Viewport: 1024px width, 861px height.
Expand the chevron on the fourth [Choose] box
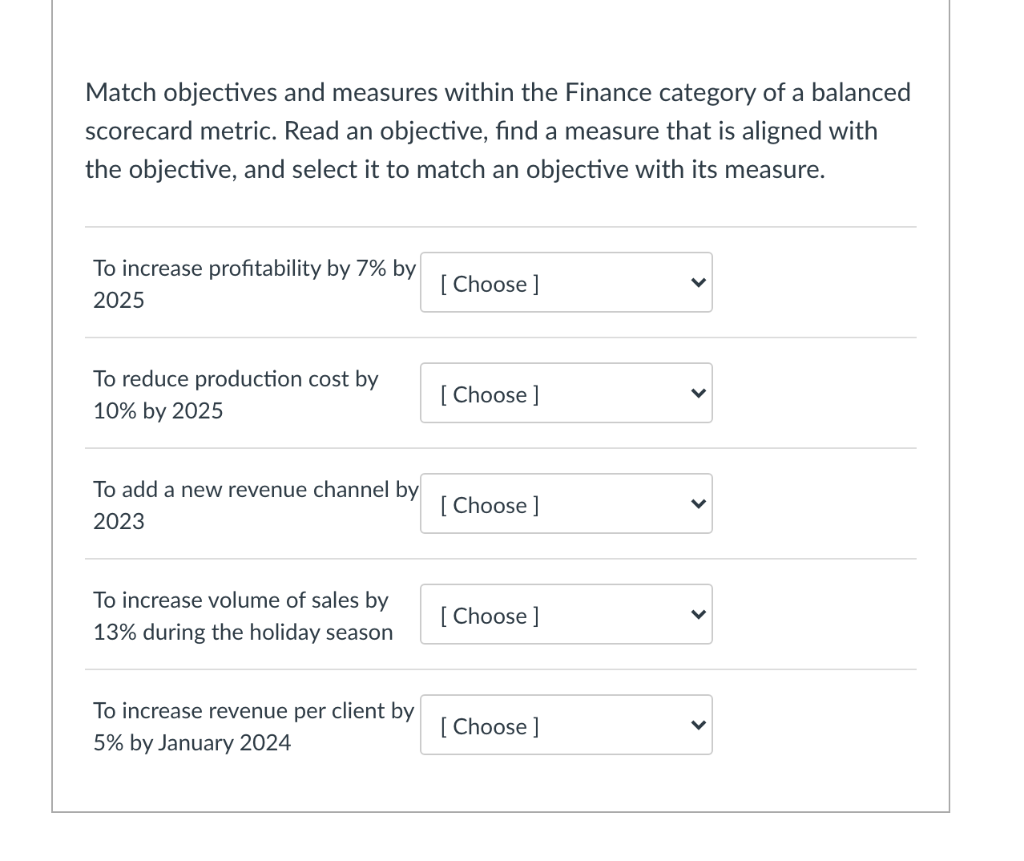click(698, 614)
